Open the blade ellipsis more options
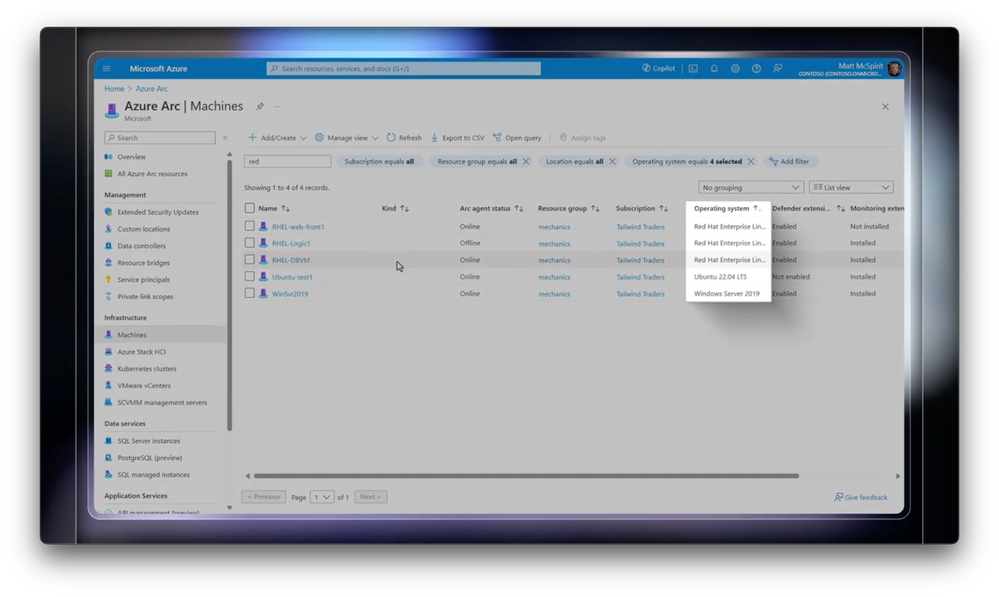Image resolution: width=999 pixels, height=597 pixels. [x=277, y=106]
